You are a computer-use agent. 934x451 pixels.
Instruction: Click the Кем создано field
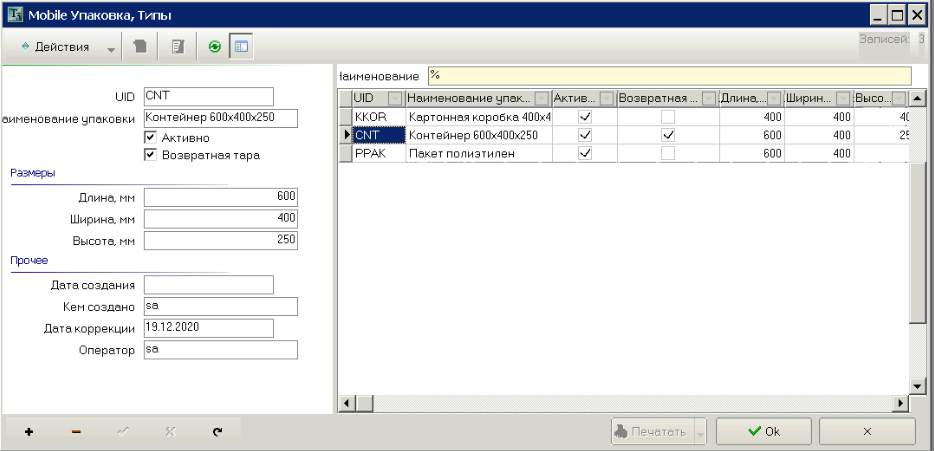(220, 307)
